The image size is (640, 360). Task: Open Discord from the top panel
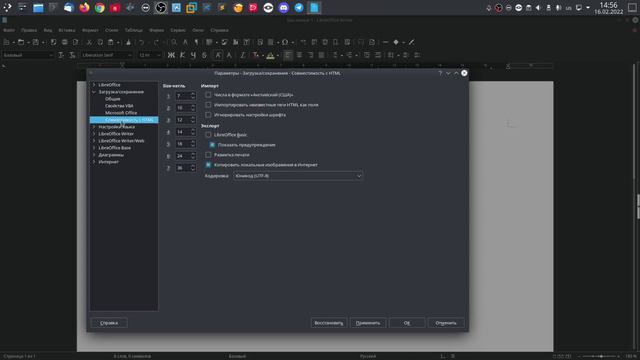tap(284, 8)
